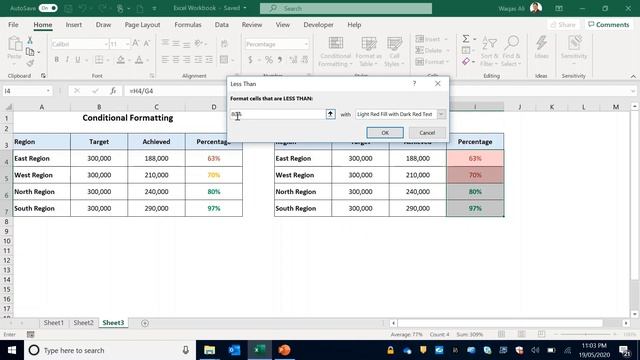The height and width of the screenshot is (360, 640).
Task: Click the Insert cells button
Action: (431, 39)
